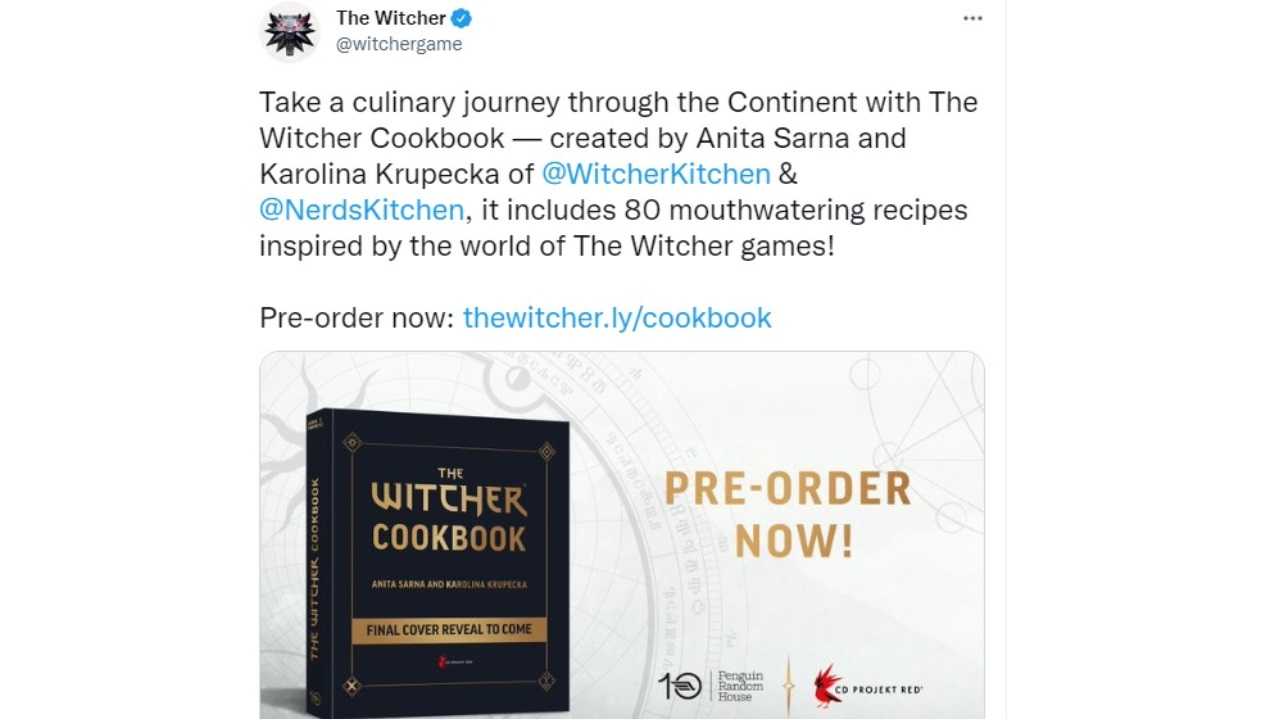
Task: Open the @witchergame handle
Action: point(399,45)
